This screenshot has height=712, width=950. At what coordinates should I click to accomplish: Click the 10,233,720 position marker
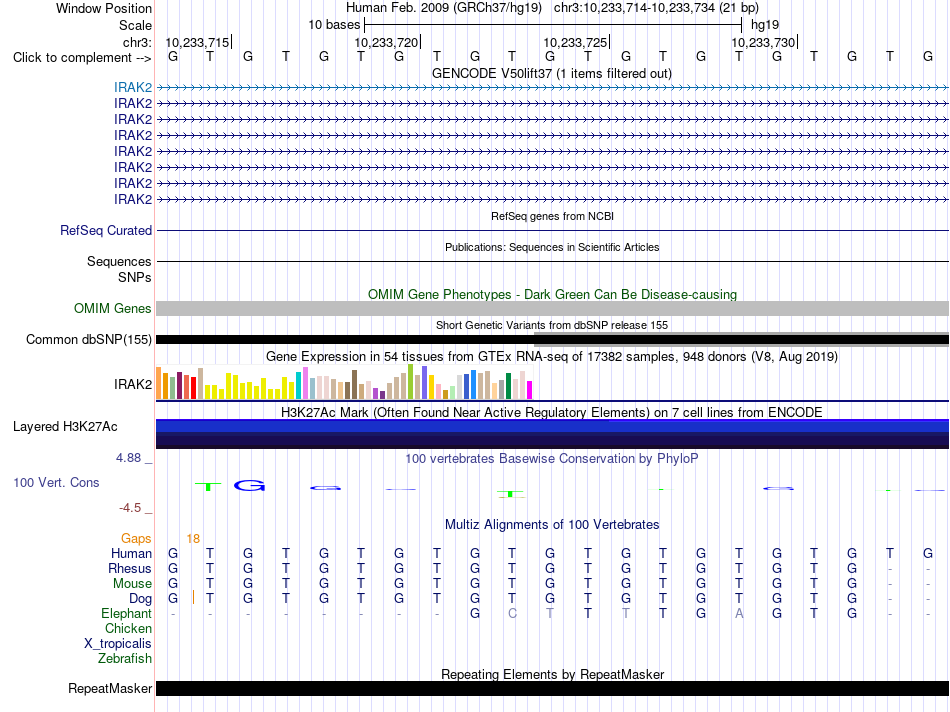[387, 42]
